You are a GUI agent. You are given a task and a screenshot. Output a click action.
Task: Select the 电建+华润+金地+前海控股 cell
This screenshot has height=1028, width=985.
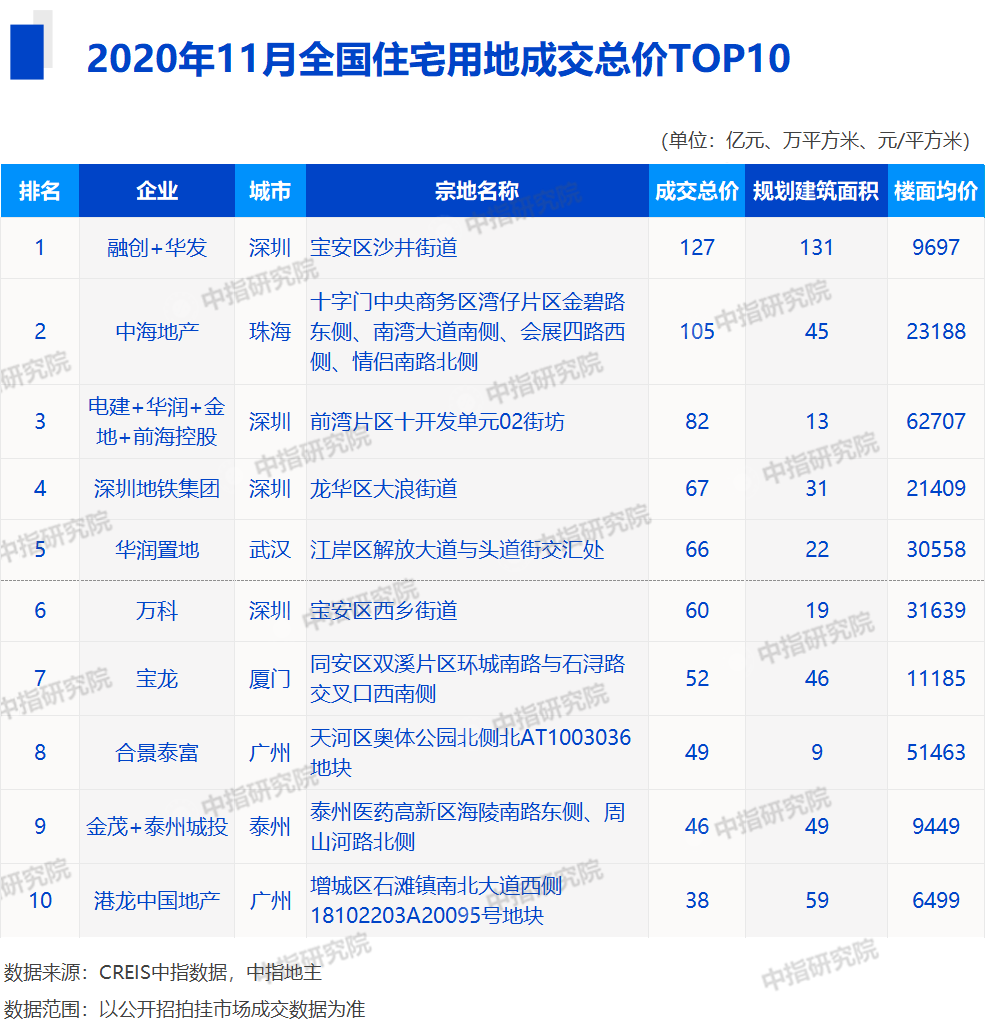157,422
